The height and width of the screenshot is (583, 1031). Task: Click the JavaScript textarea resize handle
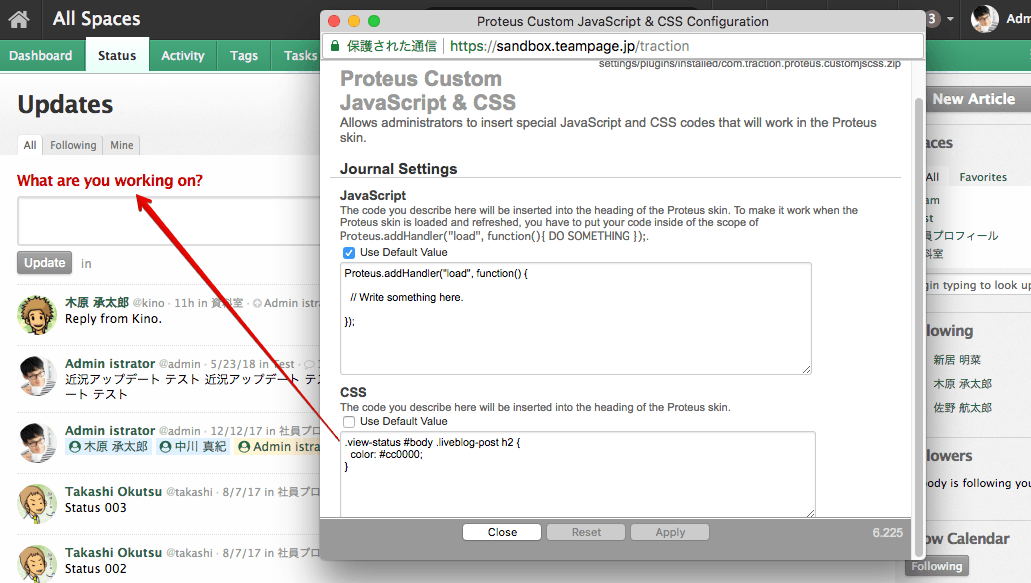[x=806, y=369]
